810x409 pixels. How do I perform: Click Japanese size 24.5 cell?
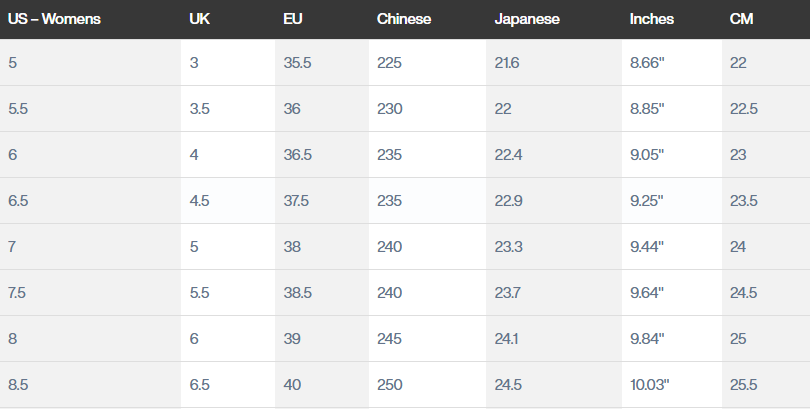pyautogui.click(x=508, y=385)
